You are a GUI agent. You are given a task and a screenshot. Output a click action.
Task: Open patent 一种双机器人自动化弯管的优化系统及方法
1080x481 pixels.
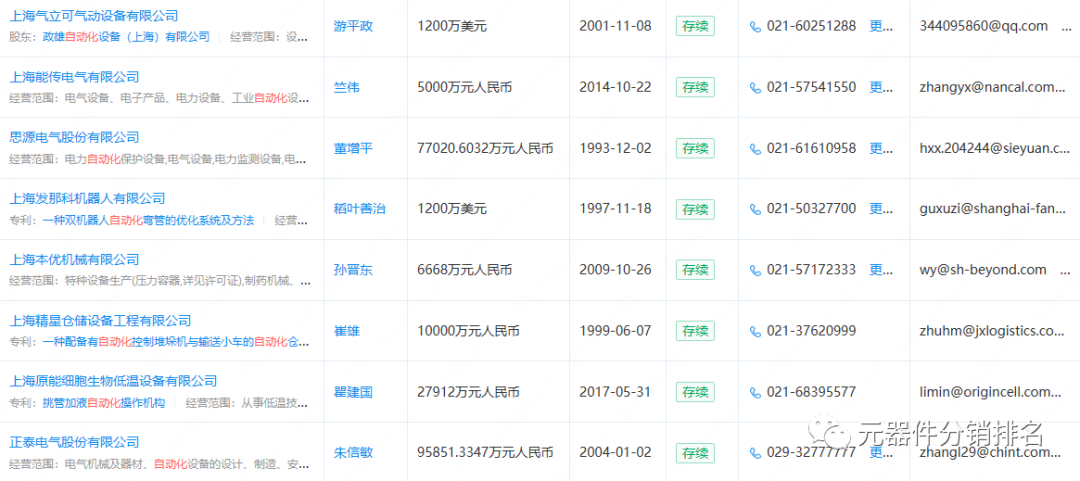tap(148, 221)
